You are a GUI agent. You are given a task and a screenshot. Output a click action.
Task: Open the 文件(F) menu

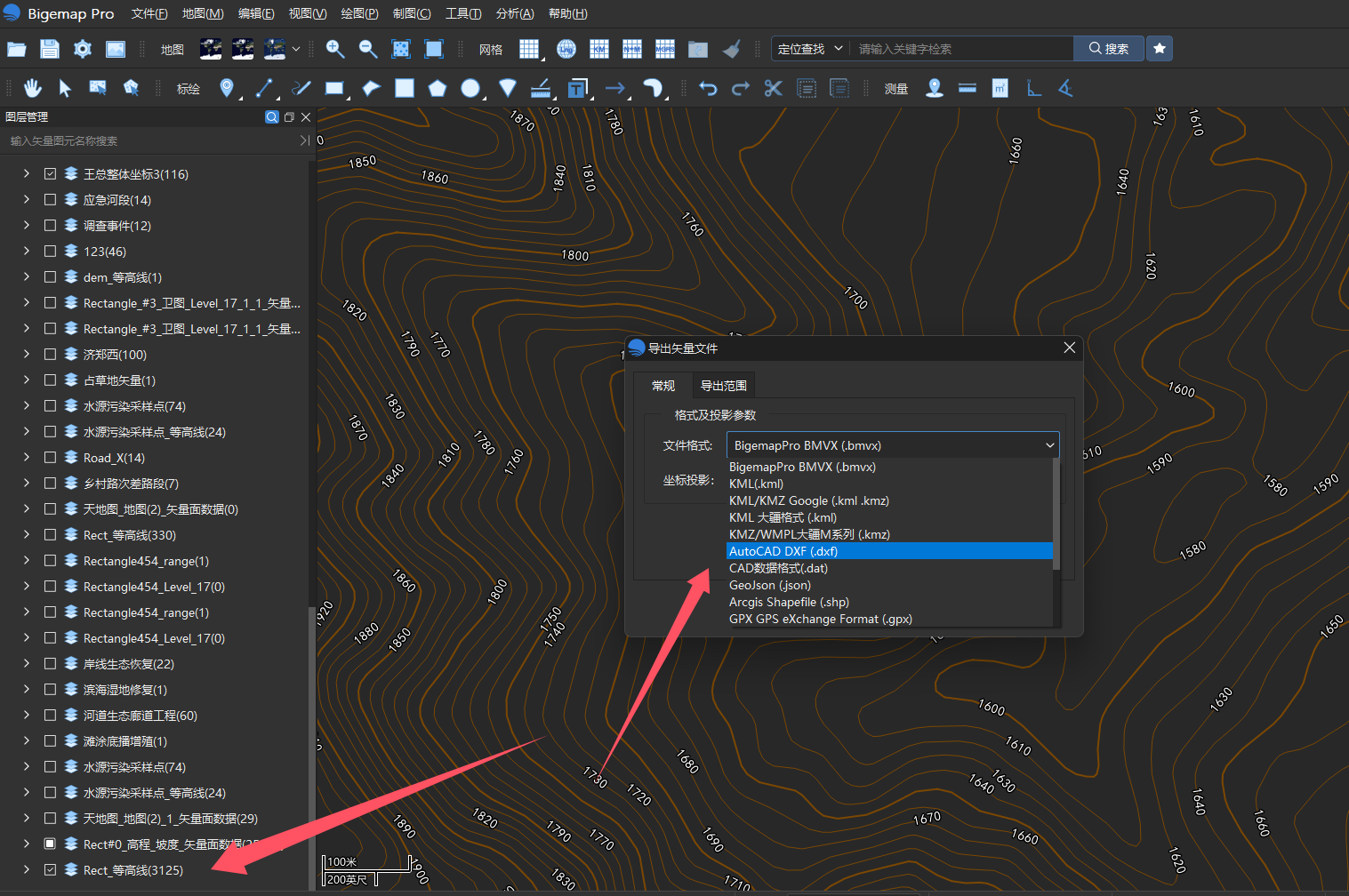[x=149, y=13]
